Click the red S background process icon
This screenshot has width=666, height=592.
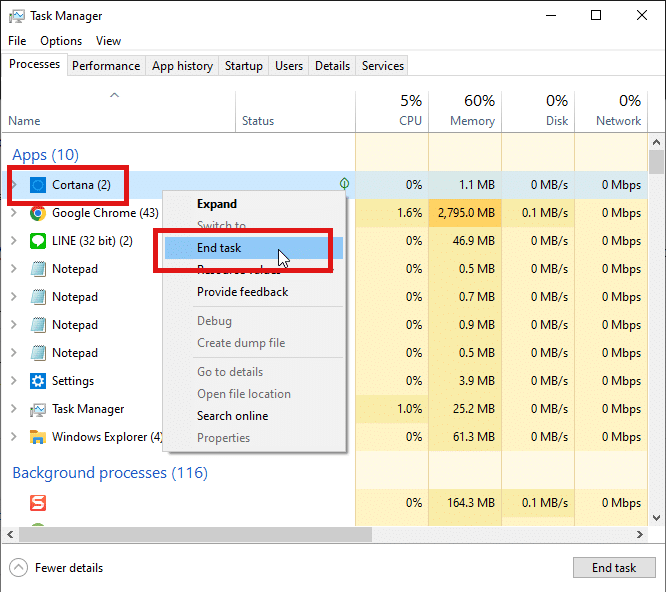pyautogui.click(x=38, y=503)
